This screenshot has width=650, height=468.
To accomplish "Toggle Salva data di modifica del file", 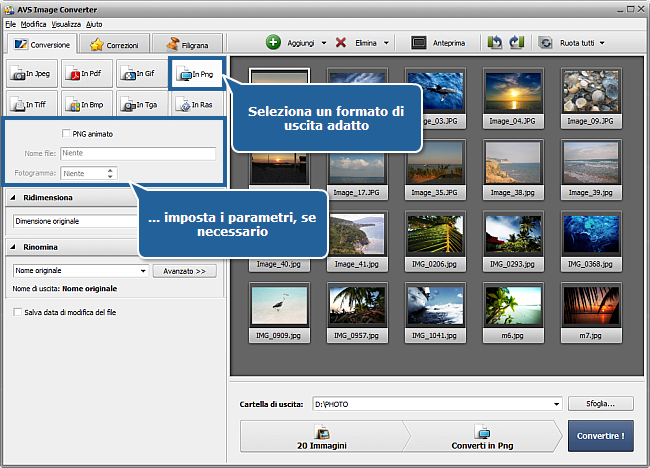I will coord(17,312).
